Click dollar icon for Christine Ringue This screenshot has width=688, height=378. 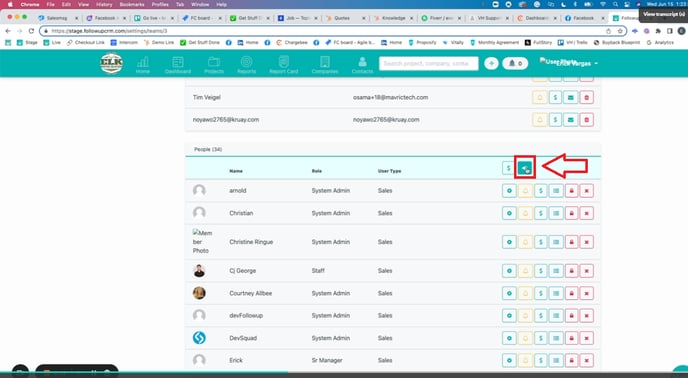(x=541, y=242)
